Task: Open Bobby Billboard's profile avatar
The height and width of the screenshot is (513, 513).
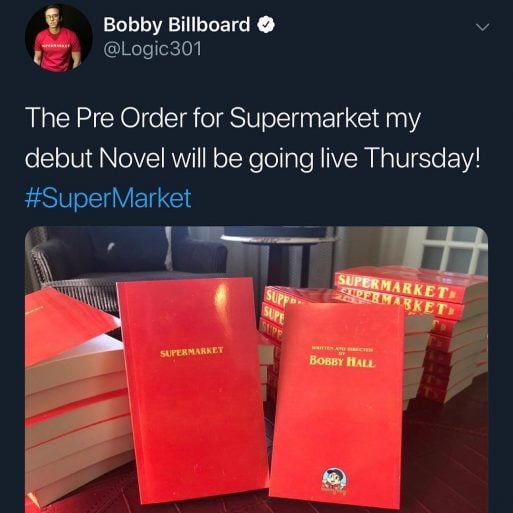Action: click(x=58, y=38)
